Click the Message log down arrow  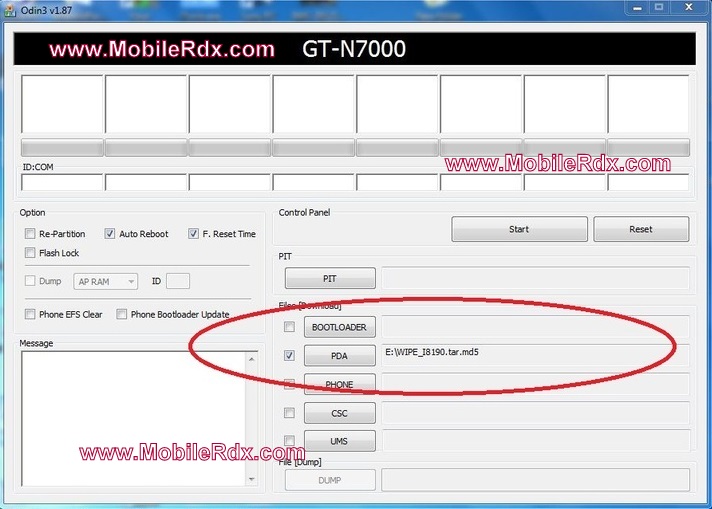point(252,479)
